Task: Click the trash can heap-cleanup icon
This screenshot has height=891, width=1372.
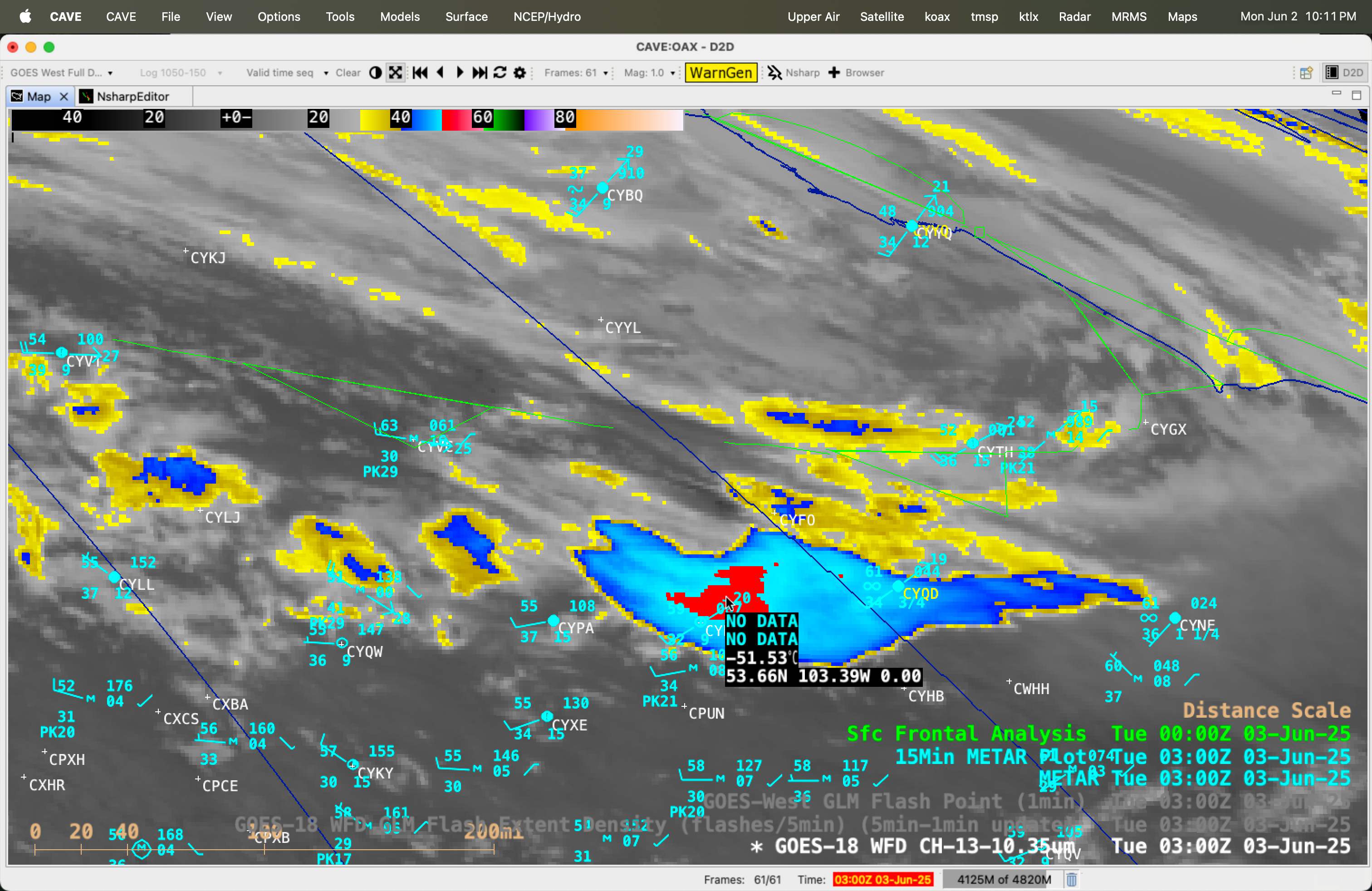Action: 1071,880
